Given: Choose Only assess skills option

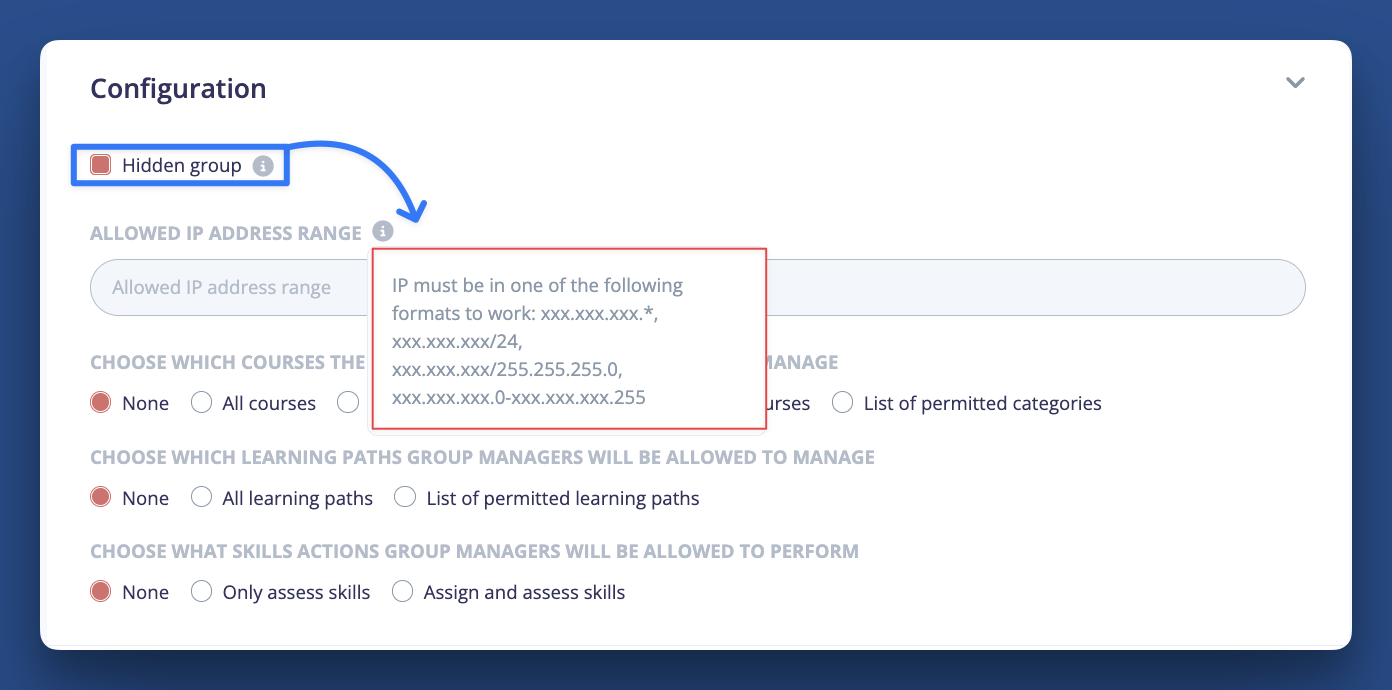Looking at the screenshot, I should click(201, 591).
